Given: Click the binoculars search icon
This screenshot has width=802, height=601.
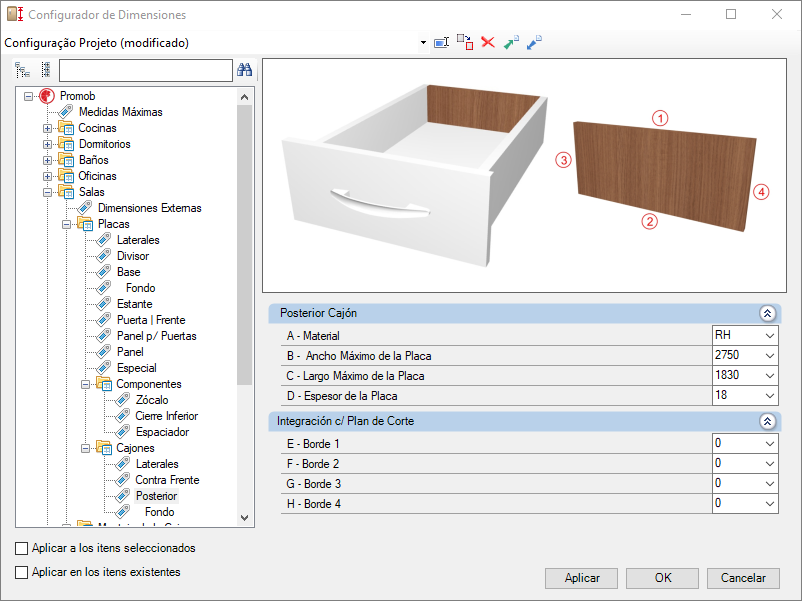Looking at the screenshot, I should (244, 70).
